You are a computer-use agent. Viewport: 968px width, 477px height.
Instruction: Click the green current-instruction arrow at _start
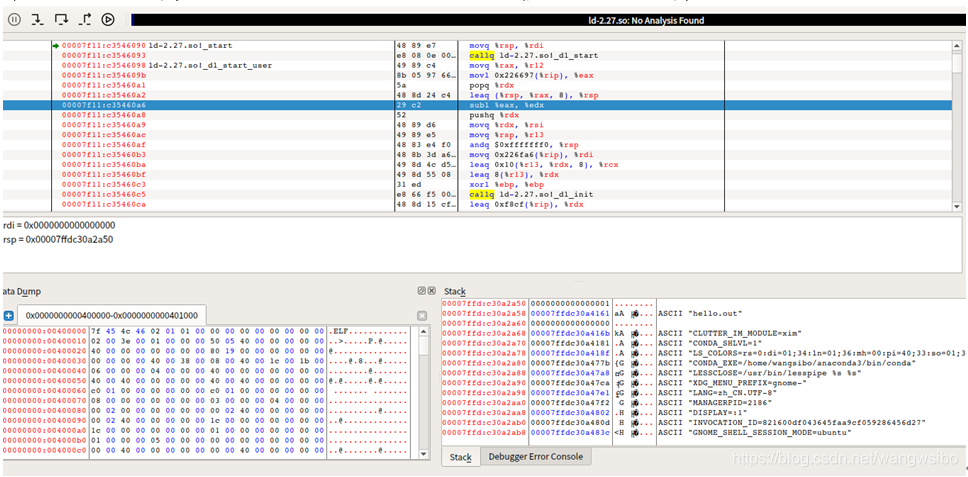[x=56, y=46]
